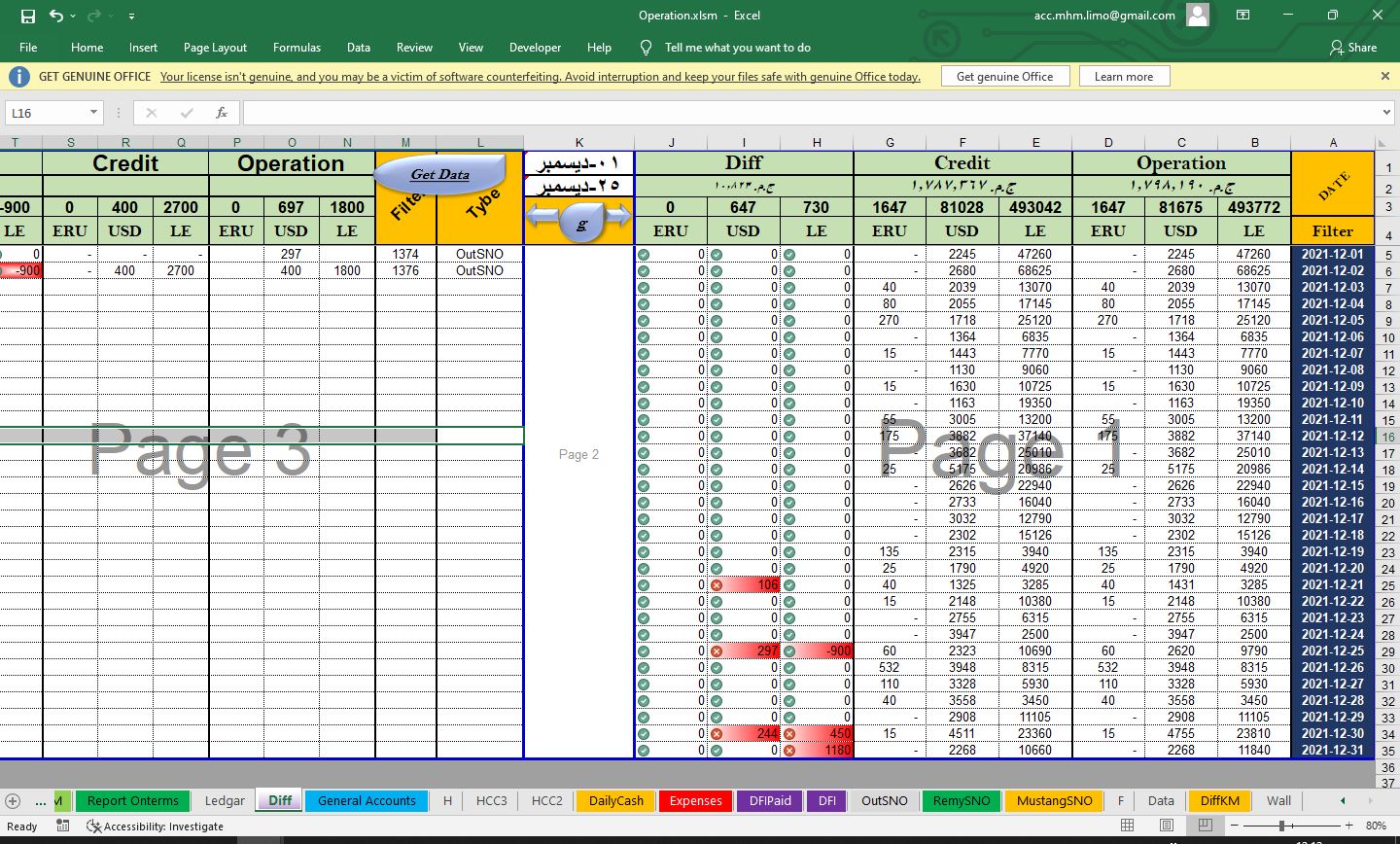The image size is (1400, 844).
Task: Add a new sheet with the plus icon
Action: (13, 801)
